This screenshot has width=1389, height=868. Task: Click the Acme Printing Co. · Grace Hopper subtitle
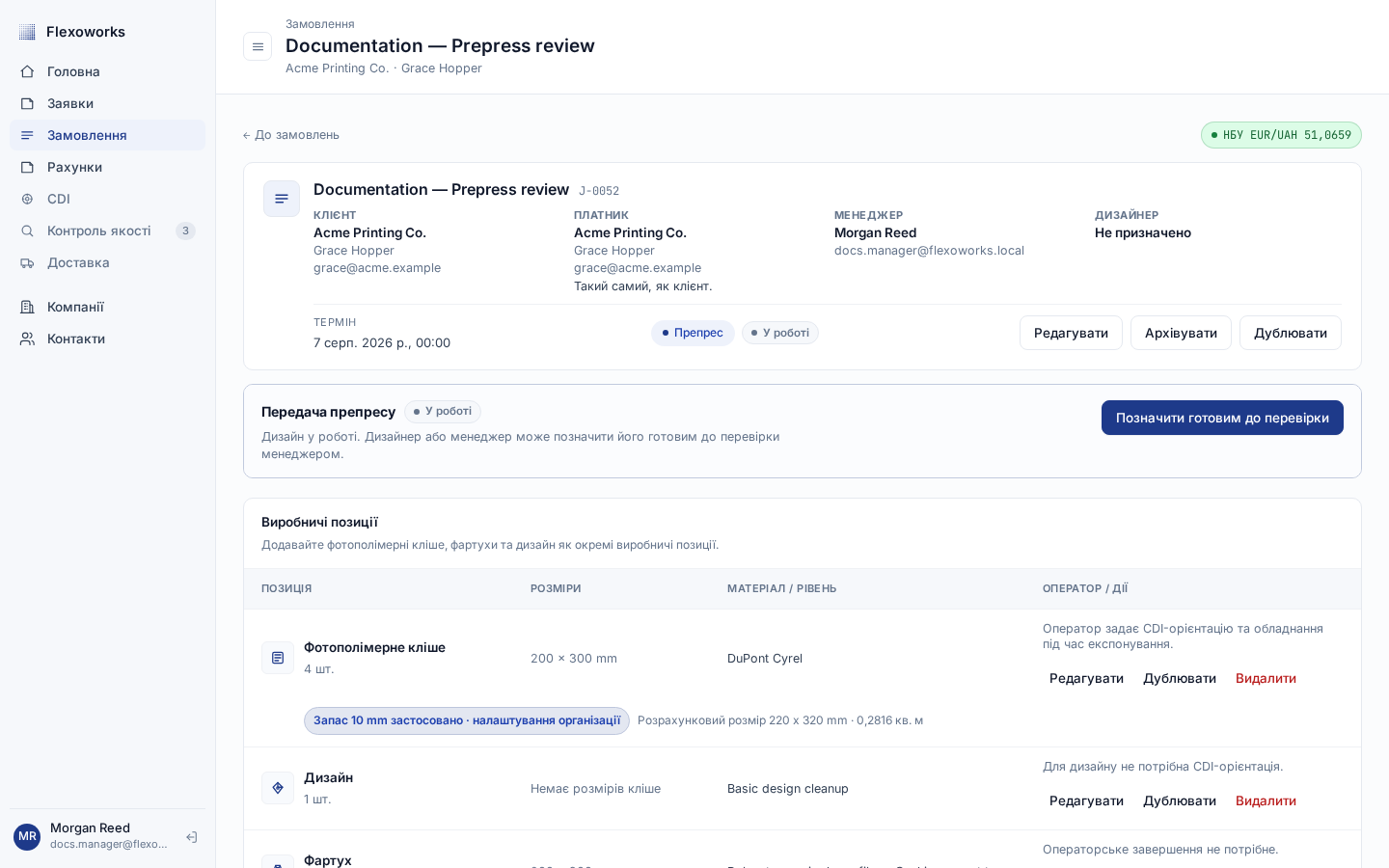[x=384, y=68]
